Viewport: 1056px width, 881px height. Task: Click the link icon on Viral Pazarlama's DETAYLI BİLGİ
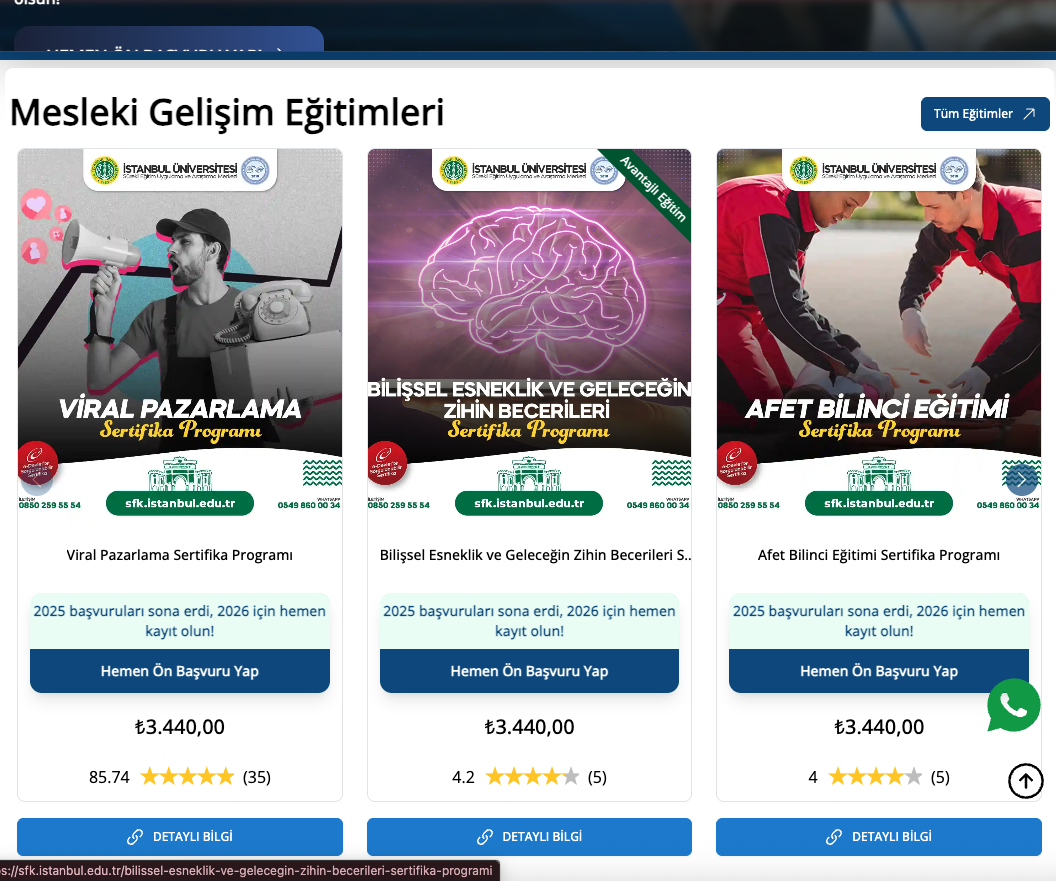pyautogui.click(x=135, y=837)
